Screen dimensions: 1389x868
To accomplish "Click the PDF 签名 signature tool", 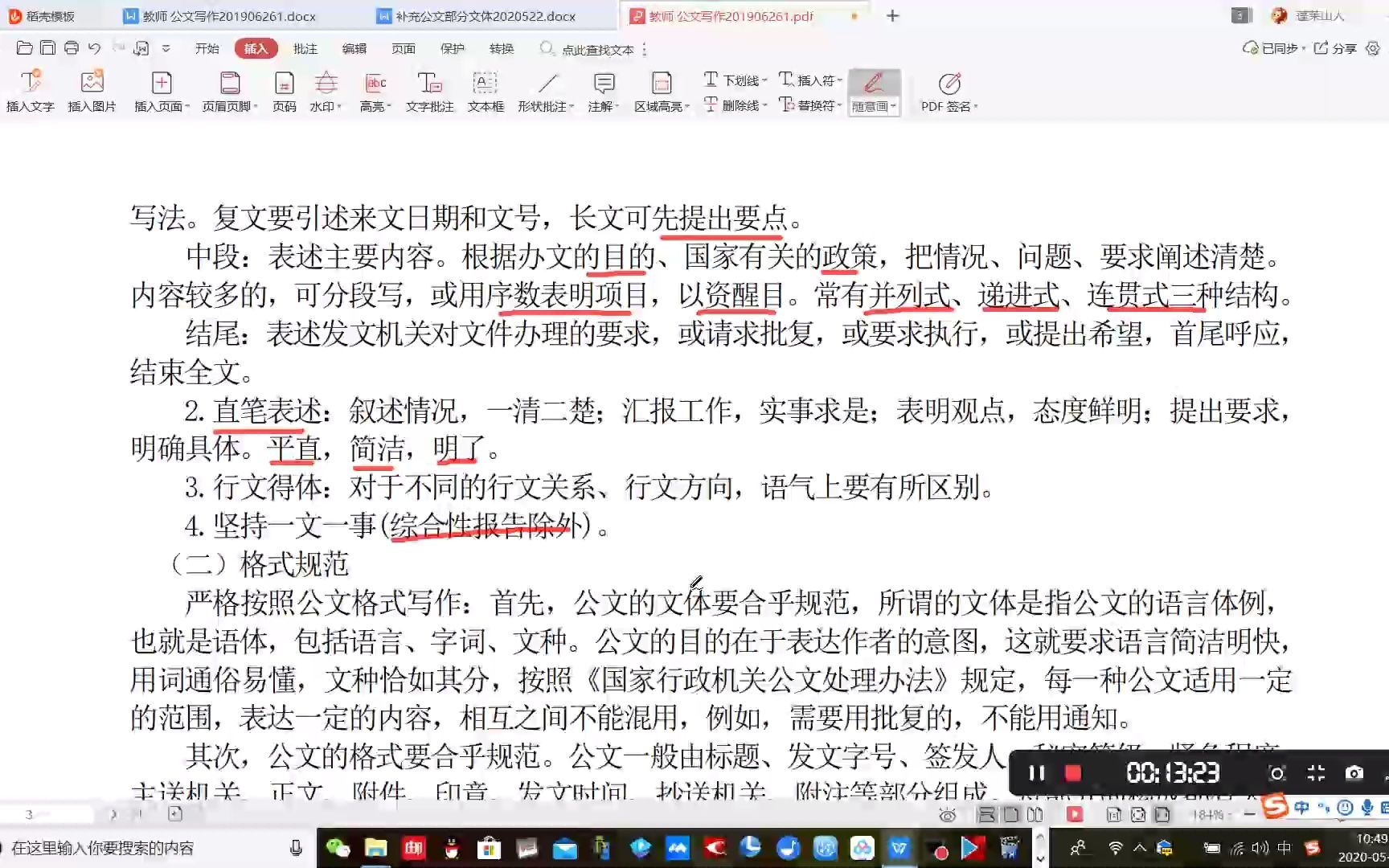I will tap(949, 90).
